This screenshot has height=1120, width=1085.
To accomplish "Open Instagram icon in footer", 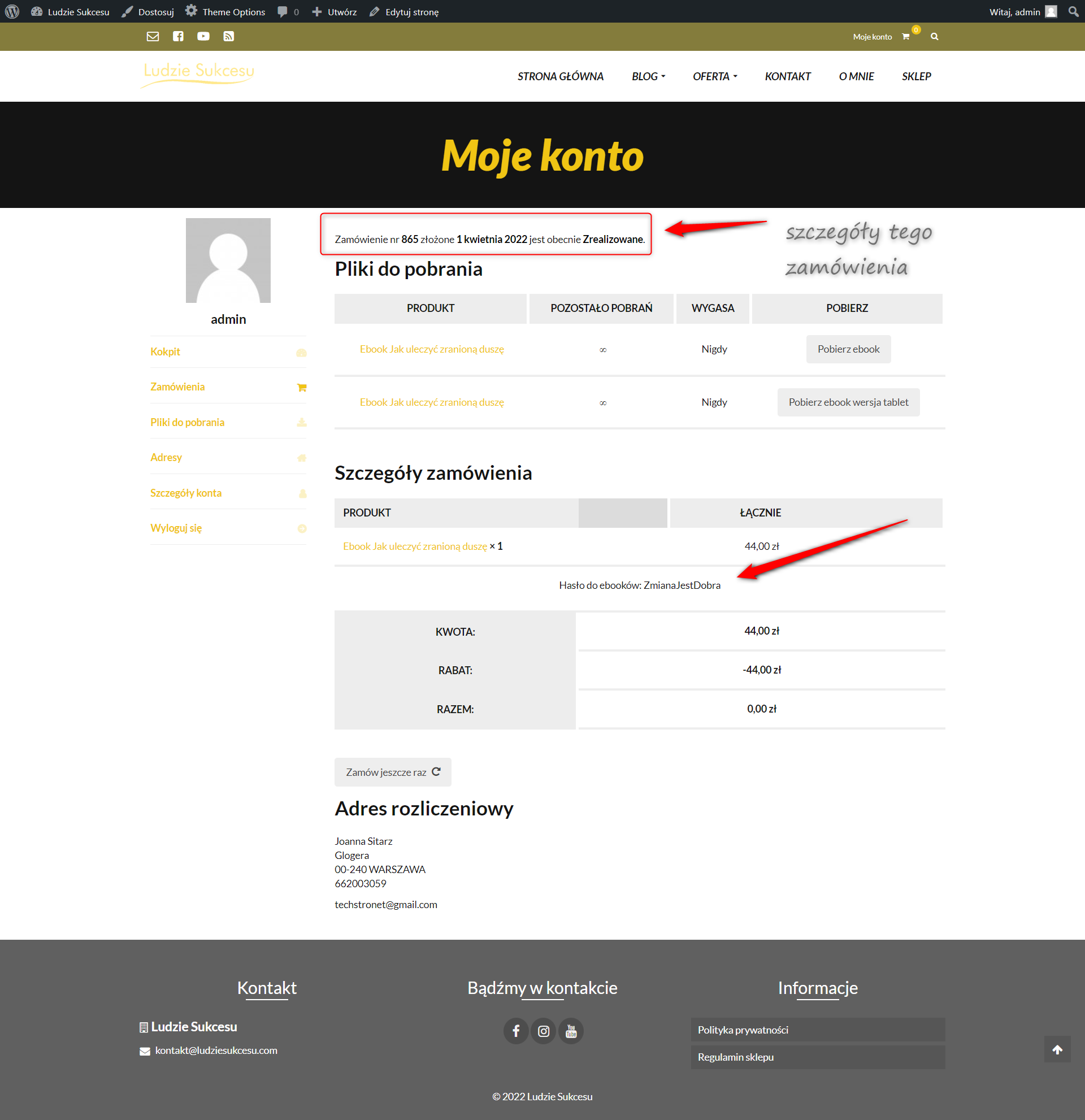I will click(544, 1031).
